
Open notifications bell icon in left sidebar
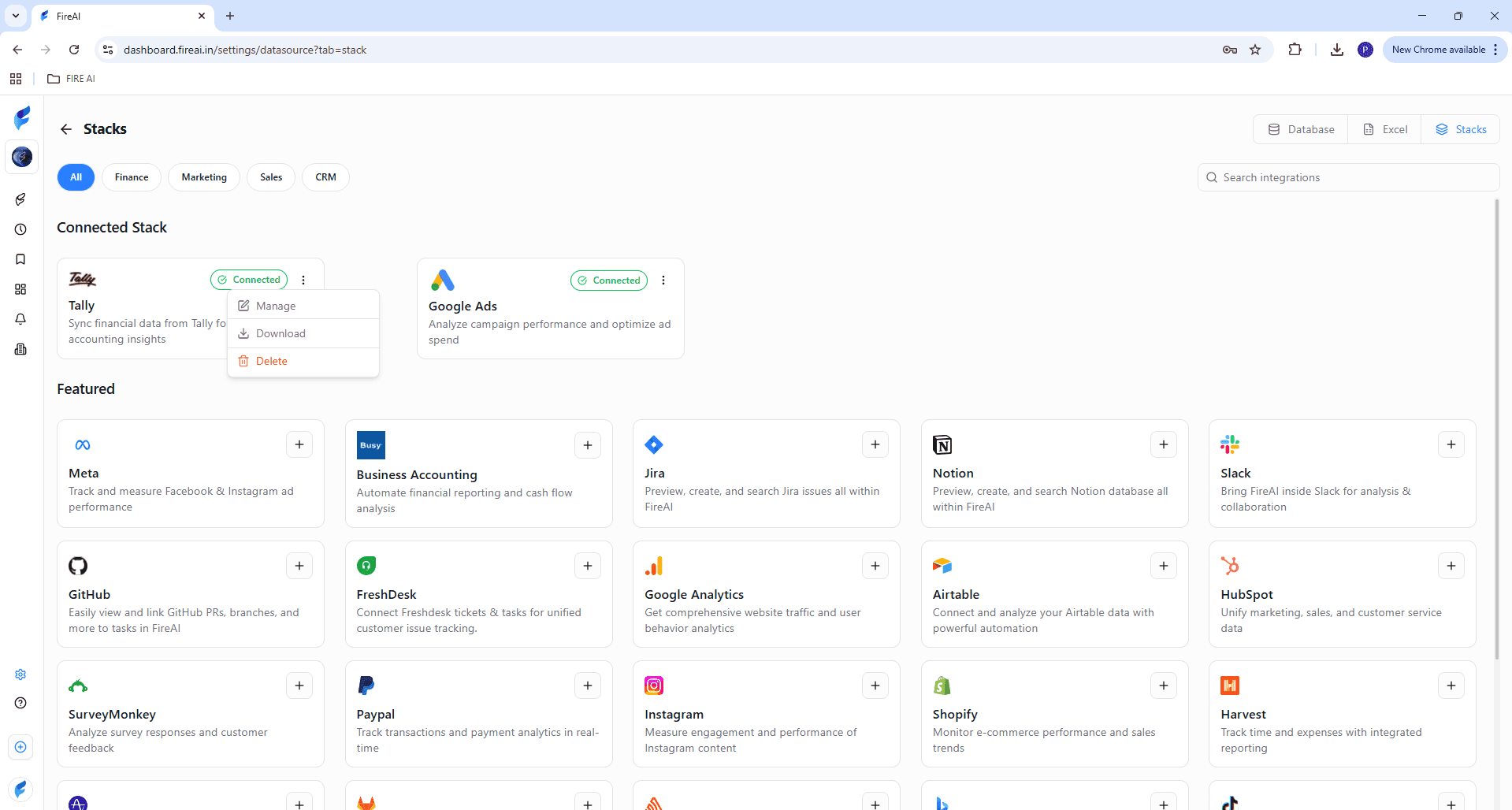click(20, 319)
